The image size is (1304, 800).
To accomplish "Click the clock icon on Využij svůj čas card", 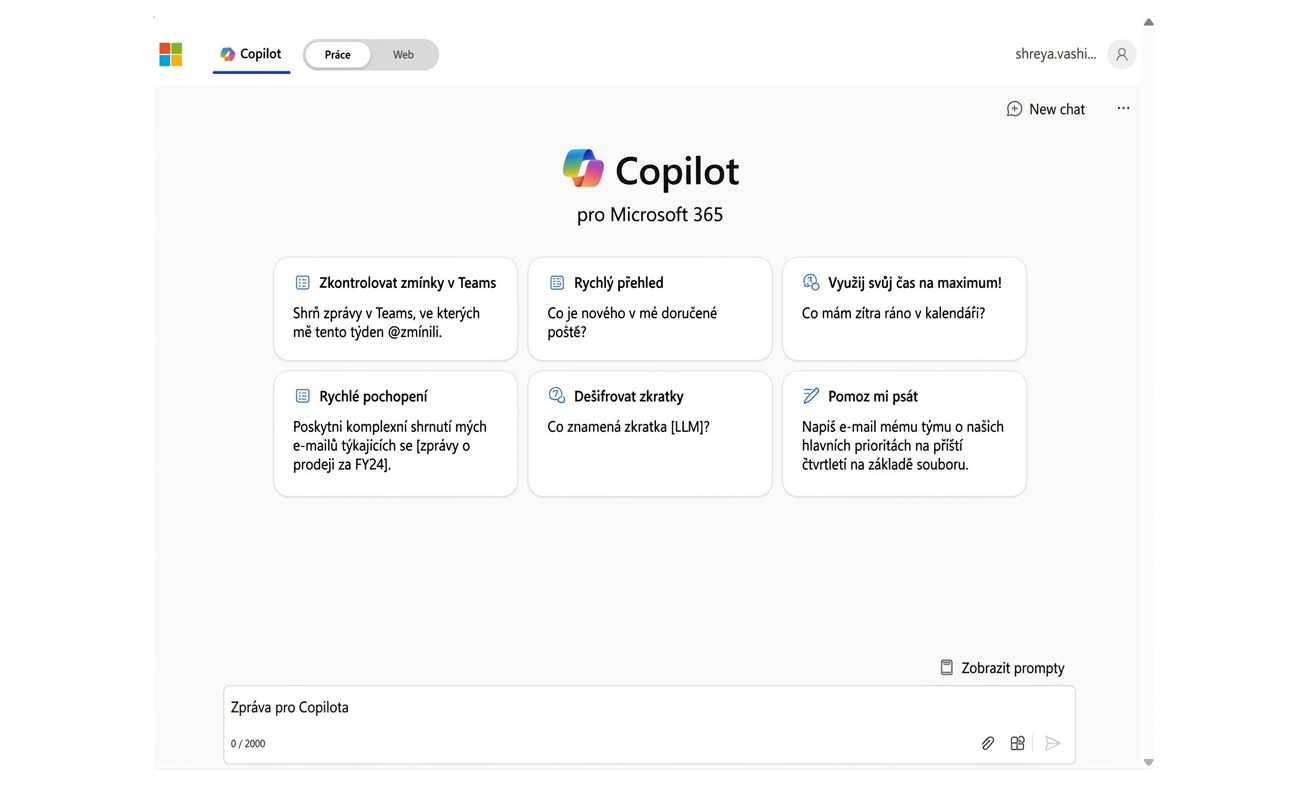I will point(811,283).
